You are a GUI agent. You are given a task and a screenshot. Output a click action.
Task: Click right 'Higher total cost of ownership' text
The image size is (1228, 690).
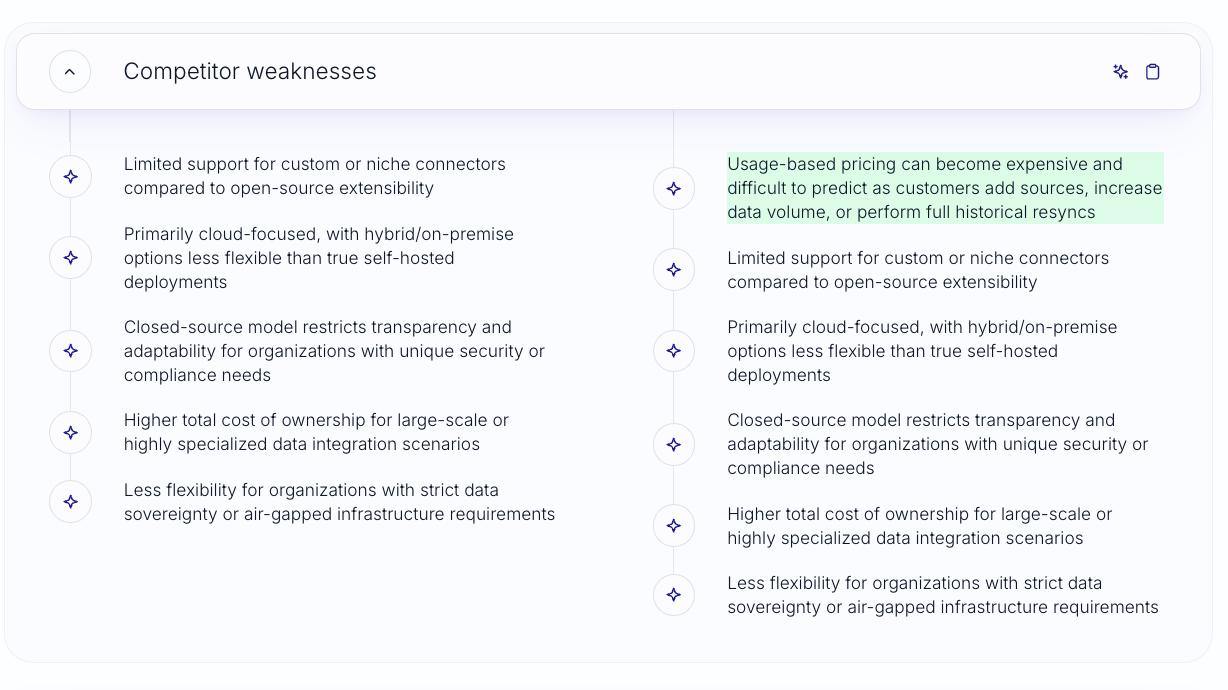point(920,526)
